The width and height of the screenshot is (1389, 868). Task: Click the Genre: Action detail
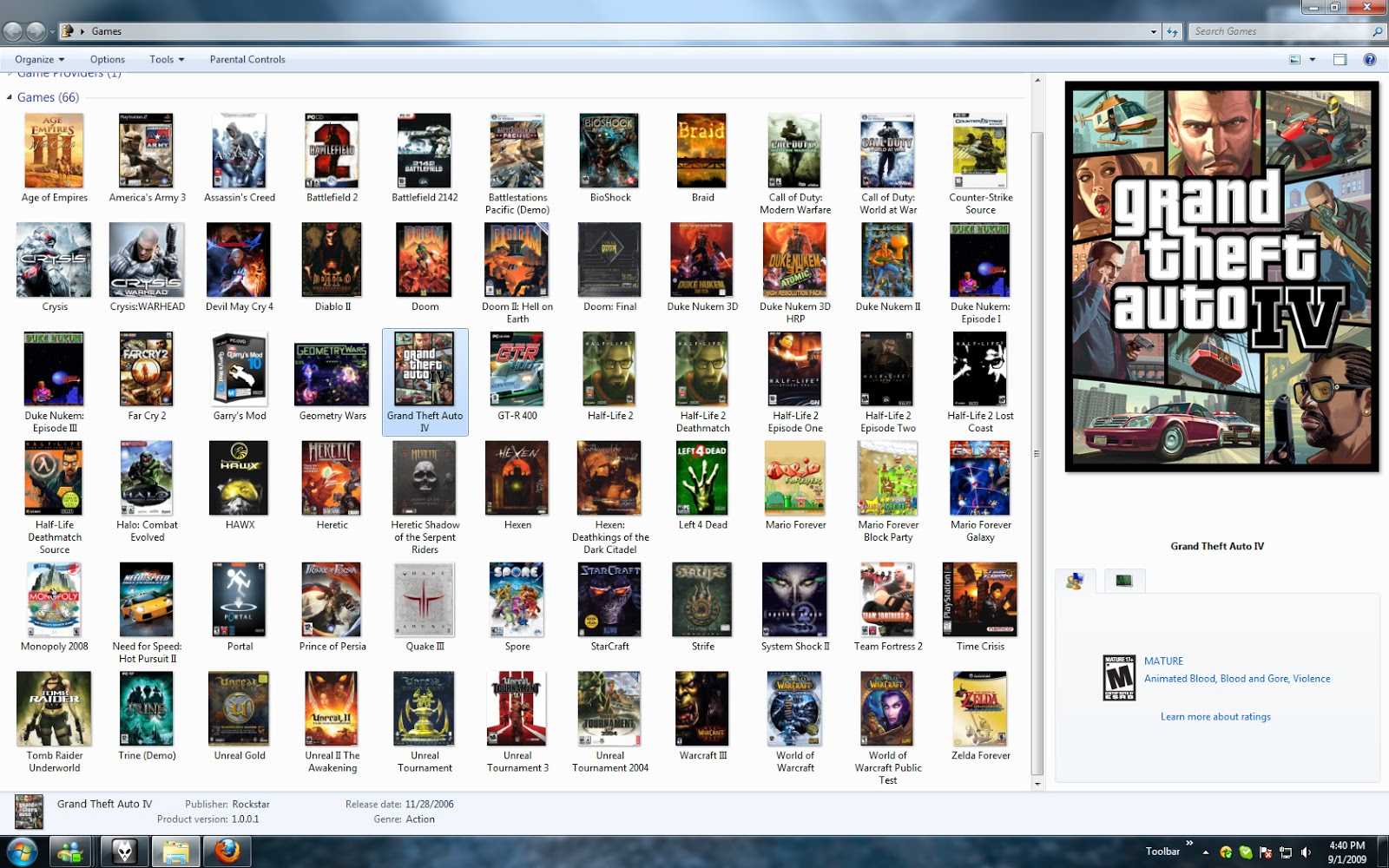404,819
